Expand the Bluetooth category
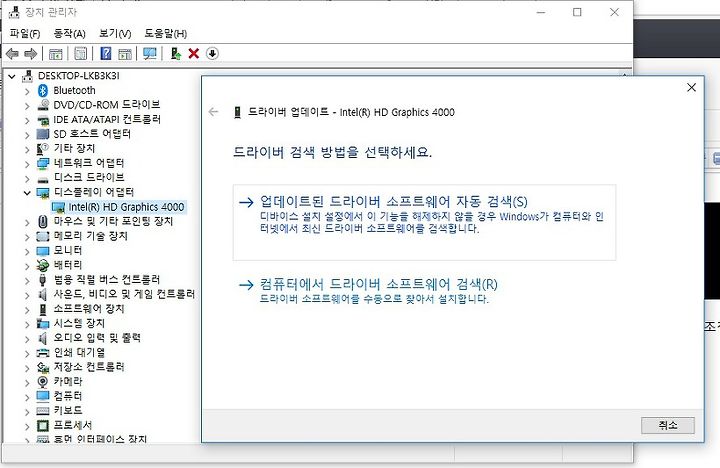 tap(27, 91)
